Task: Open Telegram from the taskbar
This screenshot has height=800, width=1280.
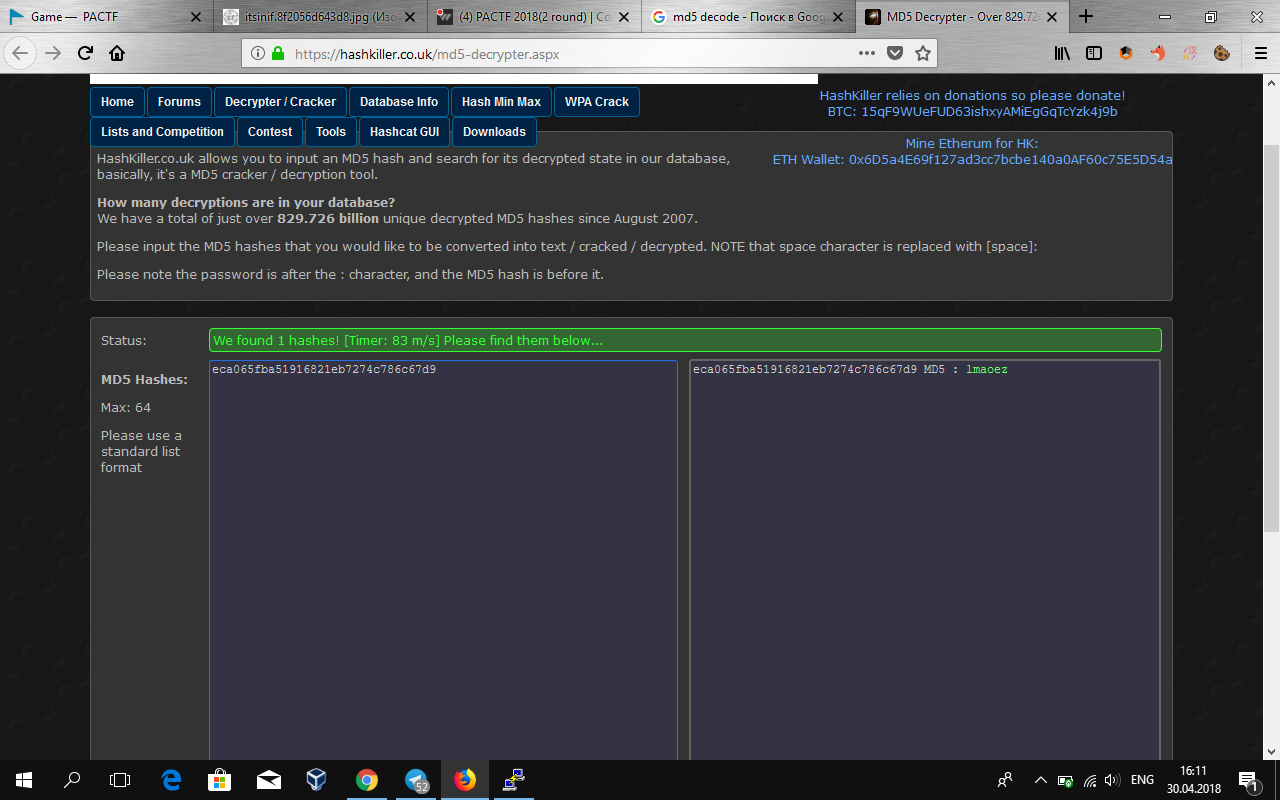Action: click(x=416, y=780)
